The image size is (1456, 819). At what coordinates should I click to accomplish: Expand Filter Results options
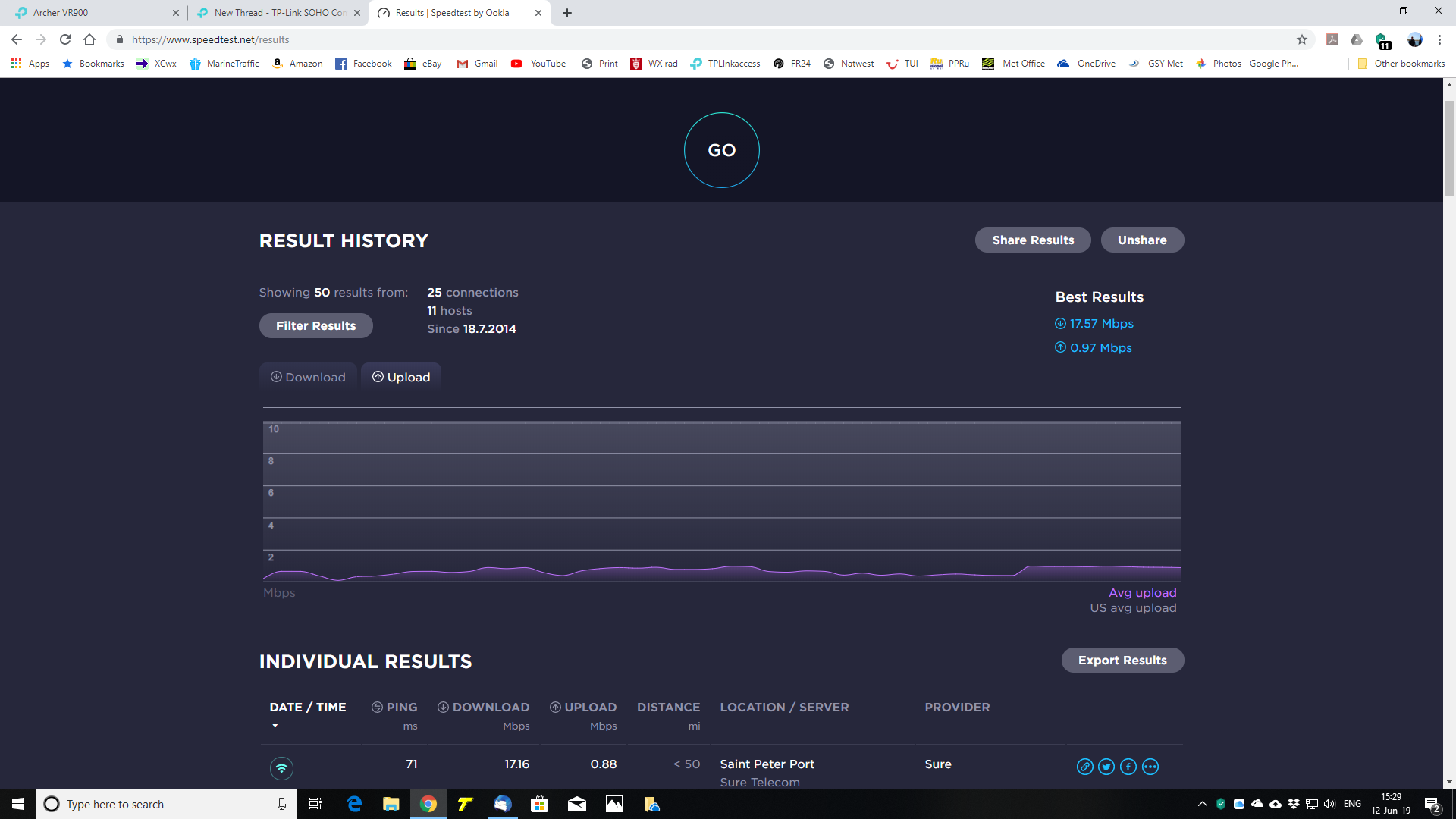pyautogui.click(x=315, y=325)
